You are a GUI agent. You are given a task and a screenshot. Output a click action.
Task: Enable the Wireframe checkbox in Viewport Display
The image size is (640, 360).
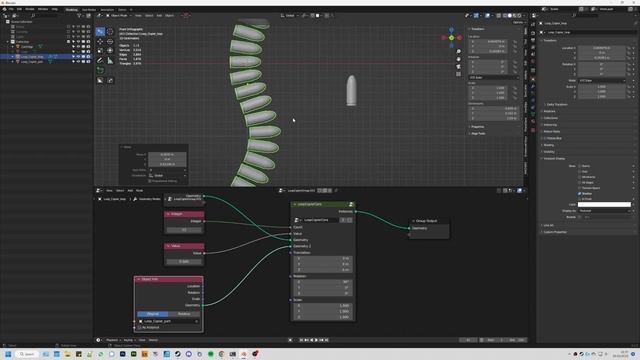pyautogui.click(x=580, y=177)
